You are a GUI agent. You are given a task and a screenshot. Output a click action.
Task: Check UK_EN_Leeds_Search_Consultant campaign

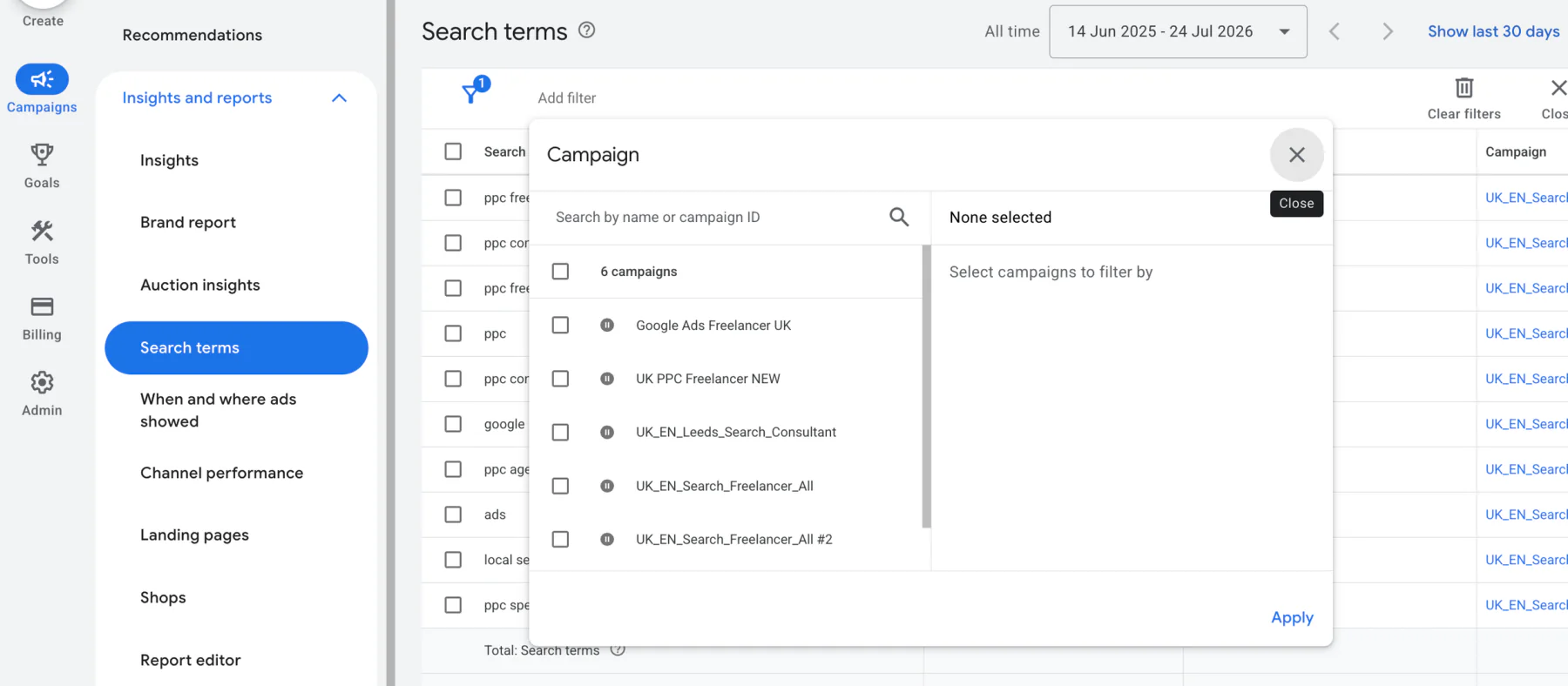click(560, 432)
